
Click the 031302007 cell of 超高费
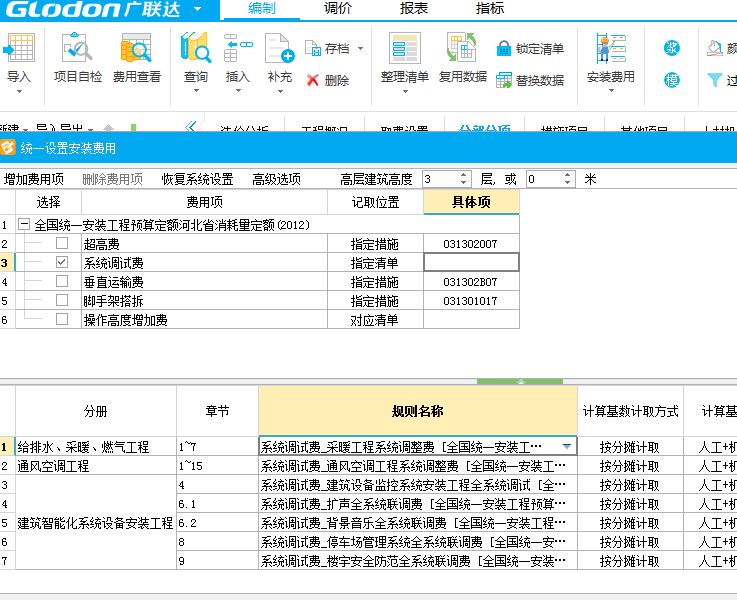coord(471,243)
